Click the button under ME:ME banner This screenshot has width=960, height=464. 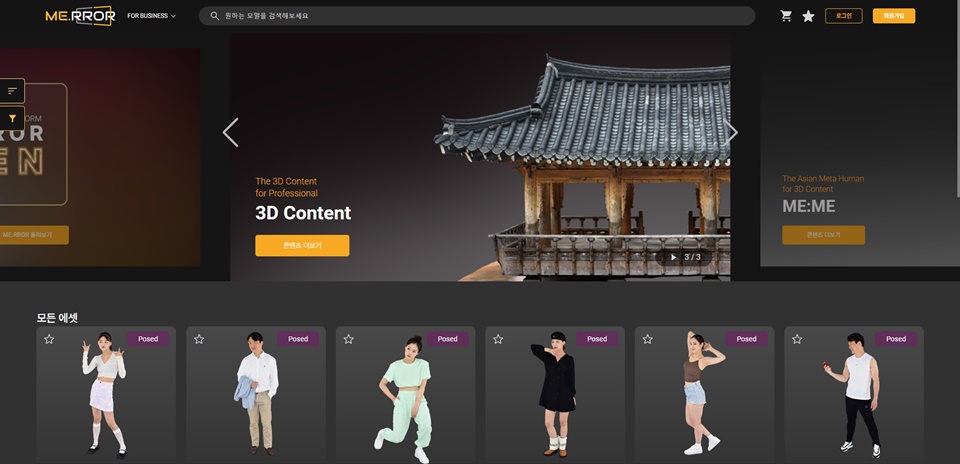[823, 235]
